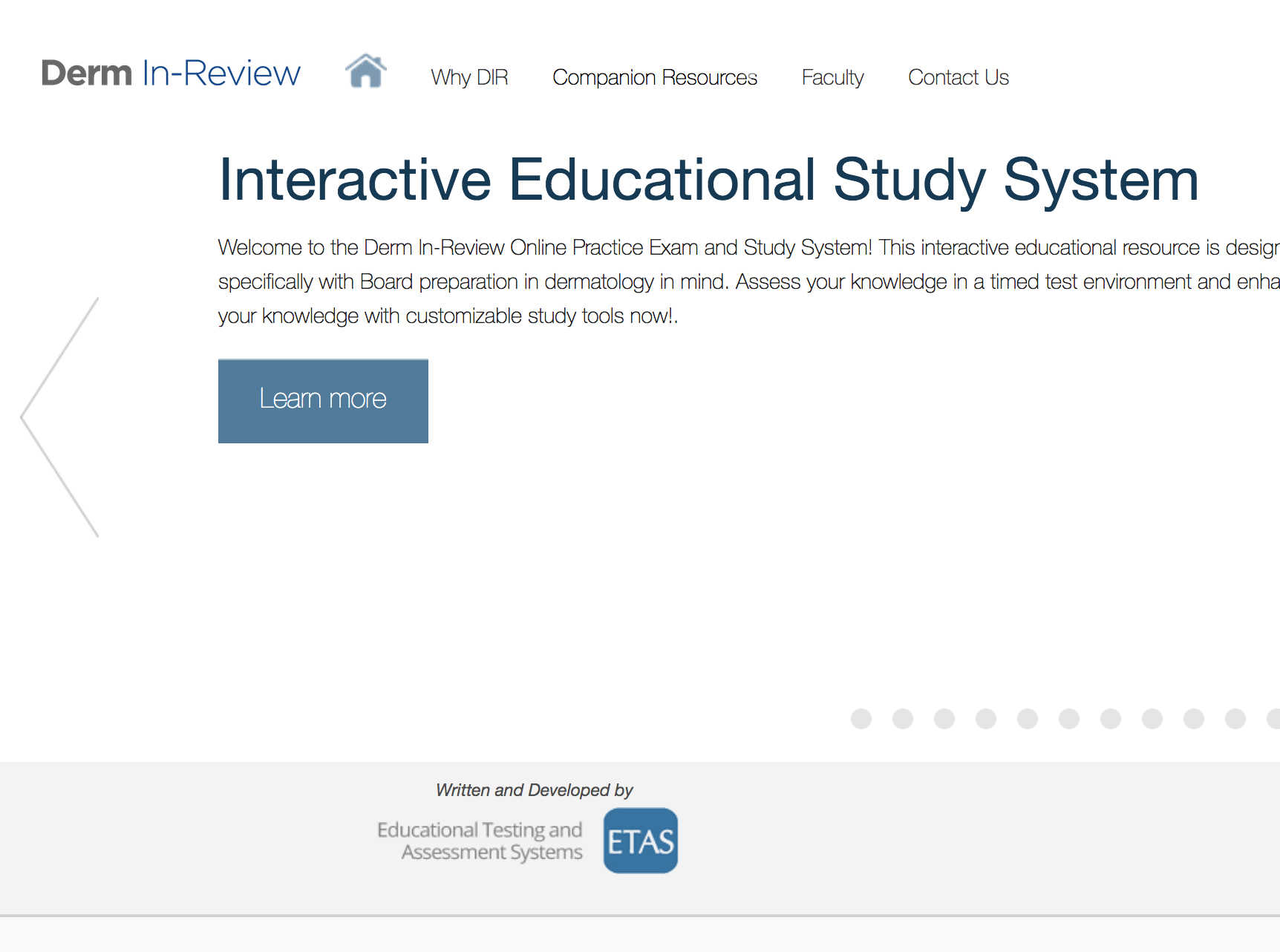Select the ninth carousel dot
The height and width of the screenshot is (952, 1280).
1194,719
